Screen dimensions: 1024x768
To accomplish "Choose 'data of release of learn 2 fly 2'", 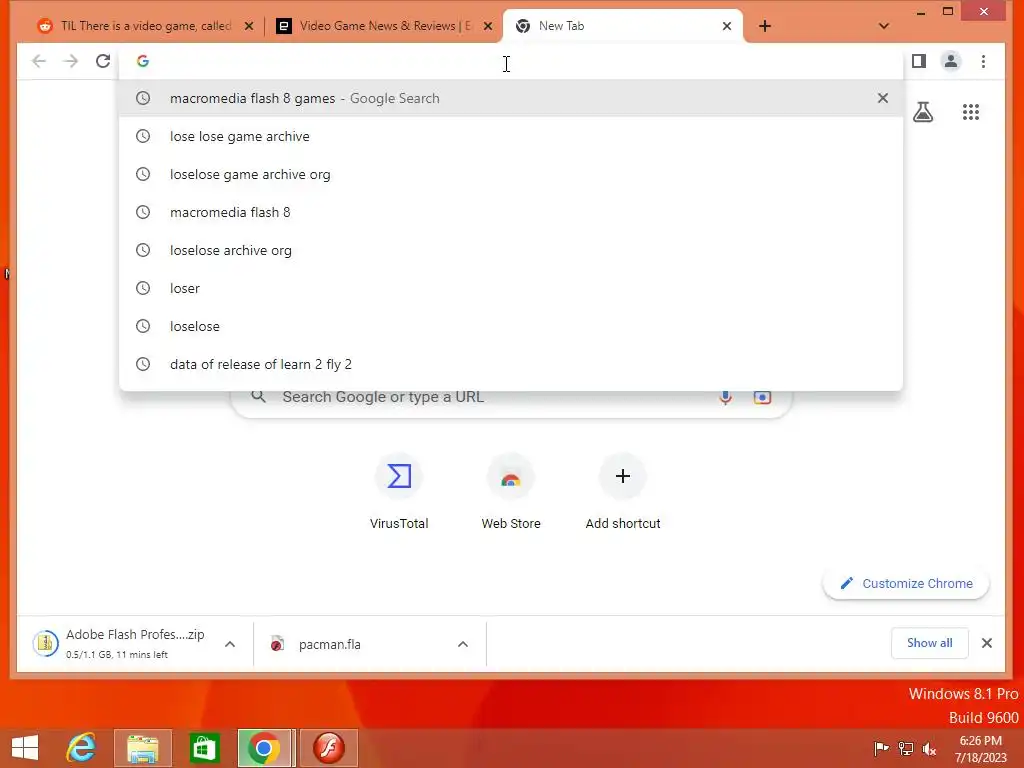I will [511, 364].
